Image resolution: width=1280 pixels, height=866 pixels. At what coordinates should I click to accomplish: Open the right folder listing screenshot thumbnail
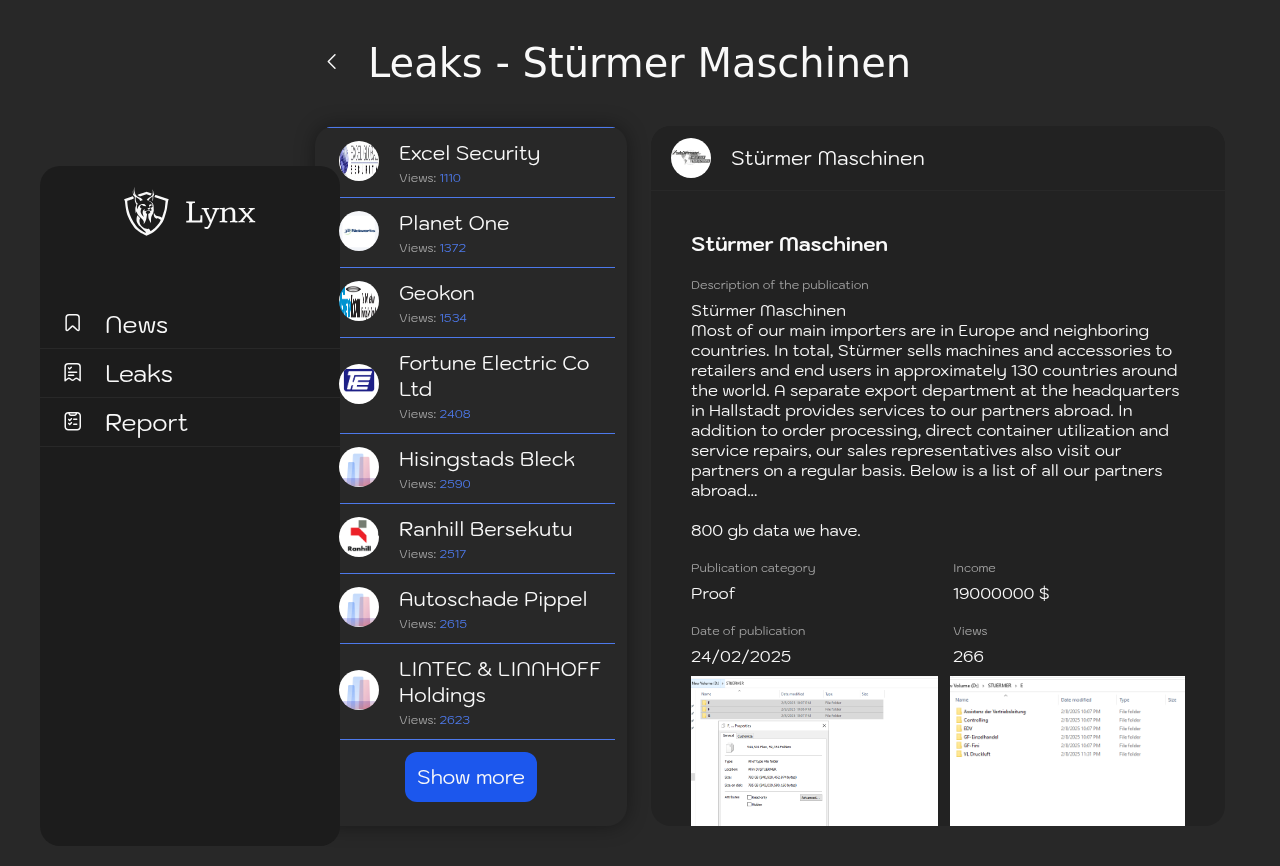pyautogui.click(x=1067, y=751)
